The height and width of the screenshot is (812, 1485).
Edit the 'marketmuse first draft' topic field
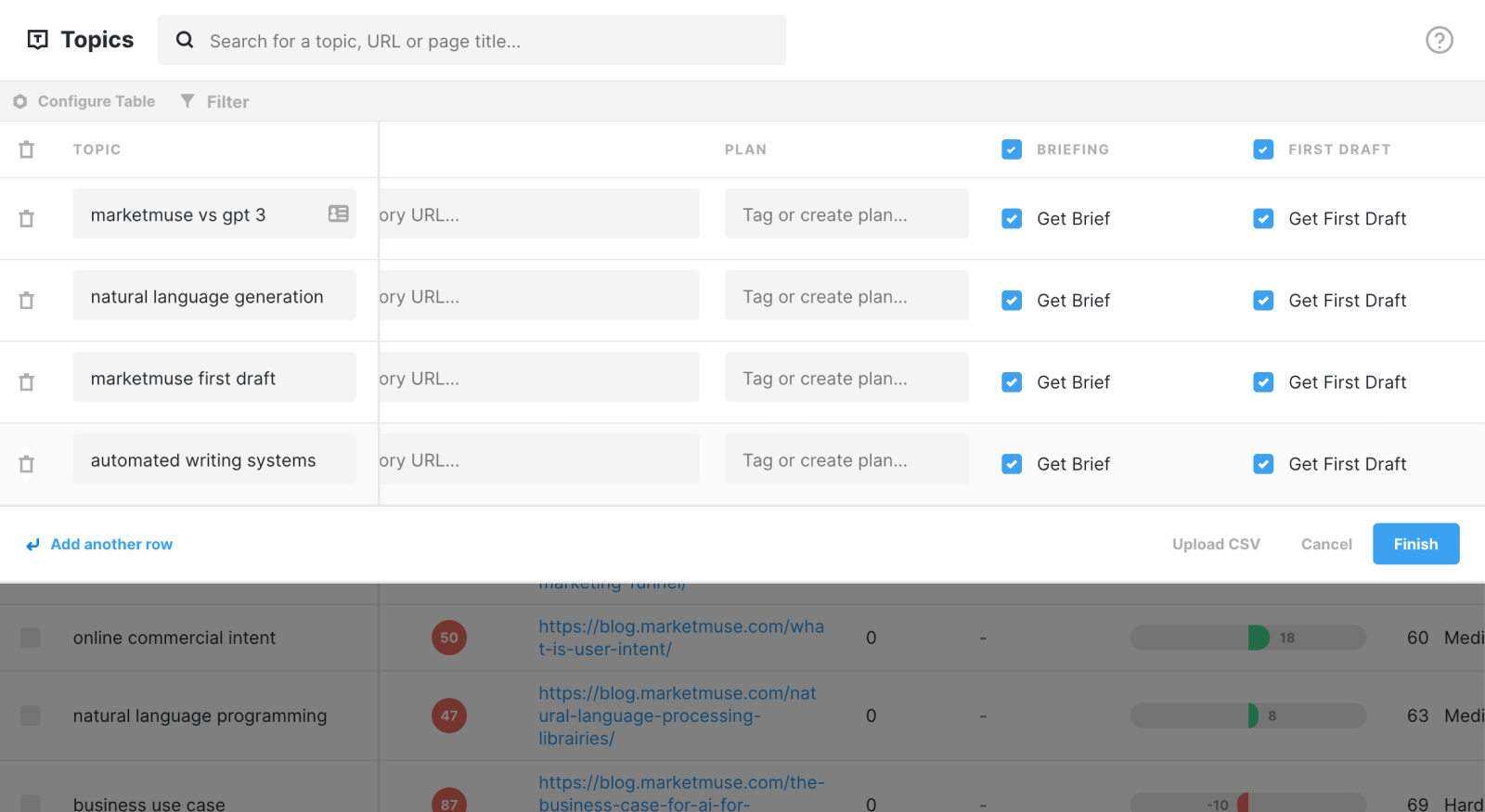[x=214, y=378]
